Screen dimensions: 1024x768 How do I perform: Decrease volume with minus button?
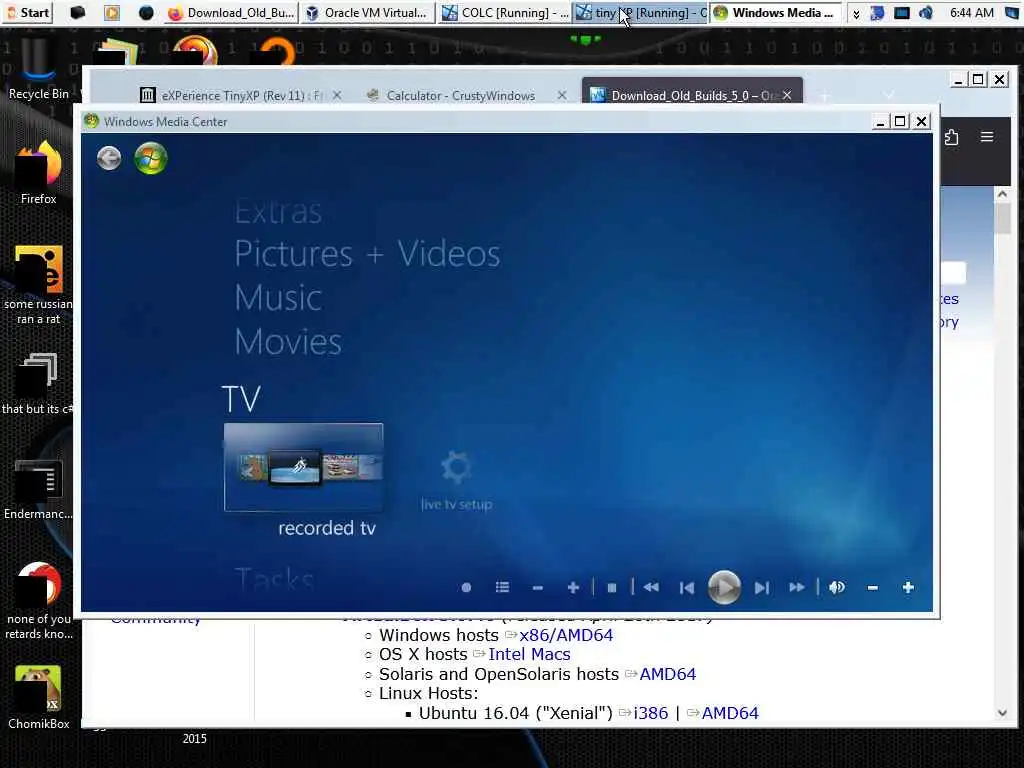click(872, 588)
